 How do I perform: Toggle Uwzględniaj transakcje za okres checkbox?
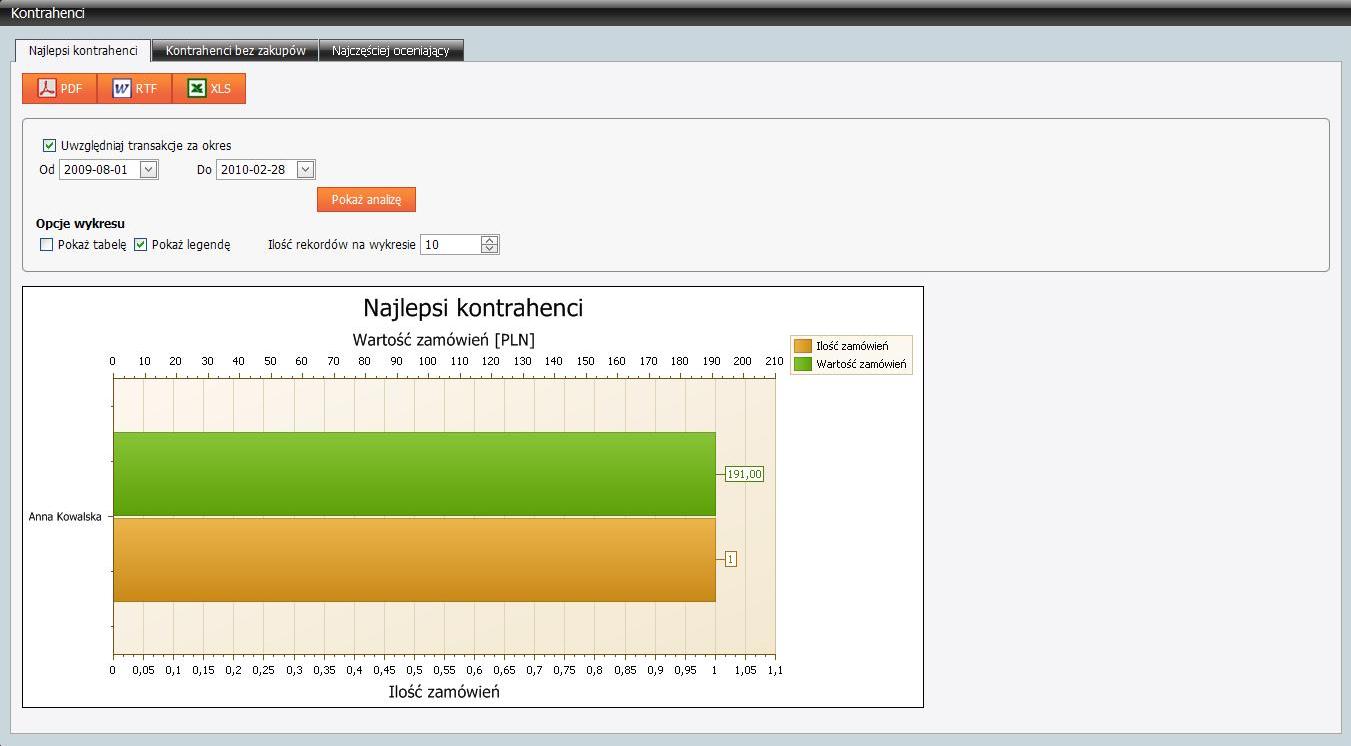click(x=49, y=145)
